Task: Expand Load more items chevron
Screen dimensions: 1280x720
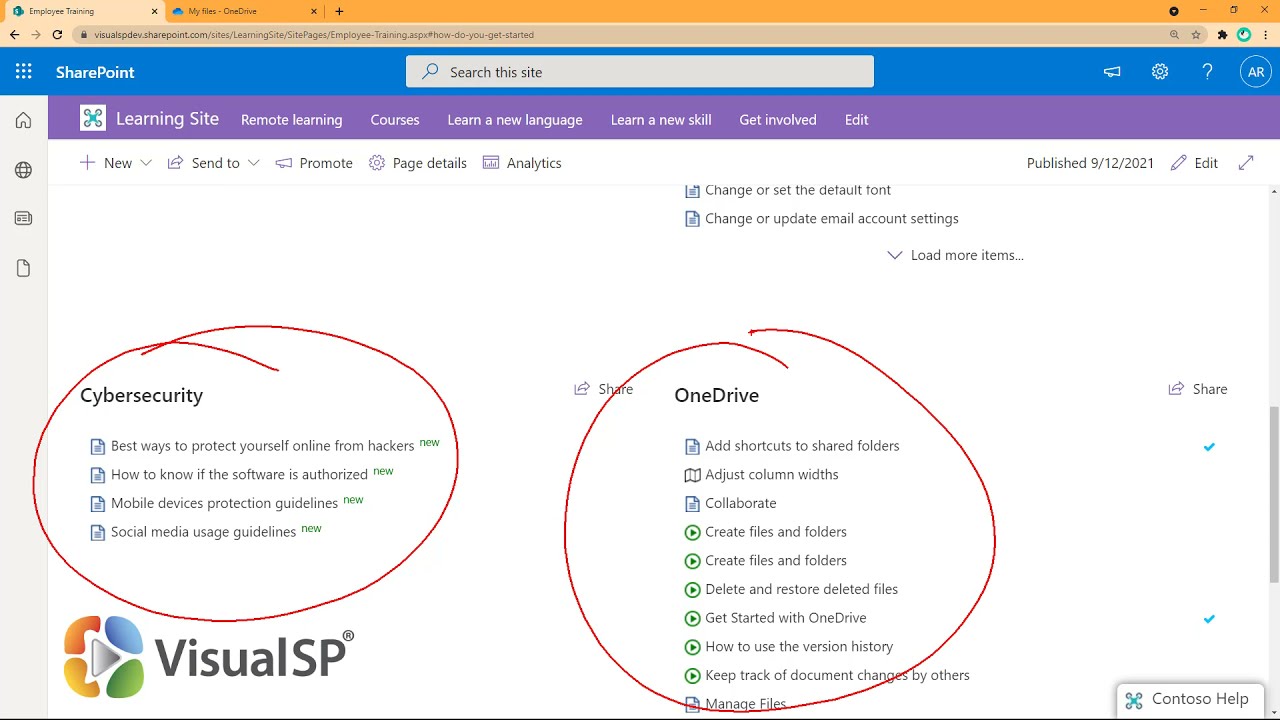Action: click(x=895, y=255)
